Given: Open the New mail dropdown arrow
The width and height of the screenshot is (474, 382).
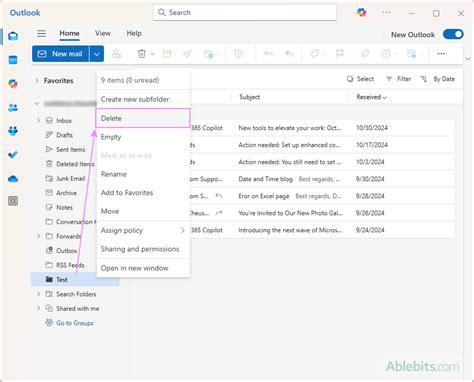Looking at the screenshot, I should pos(97,54).
